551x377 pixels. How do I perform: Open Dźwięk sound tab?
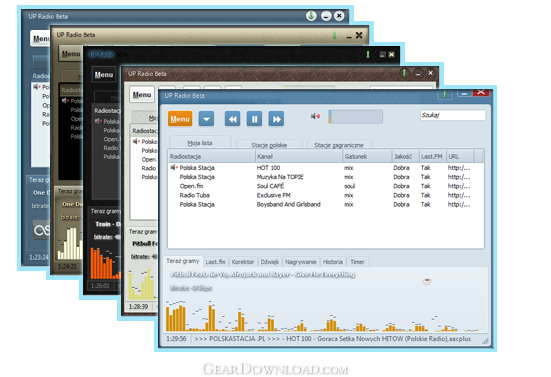click(270, 262)
